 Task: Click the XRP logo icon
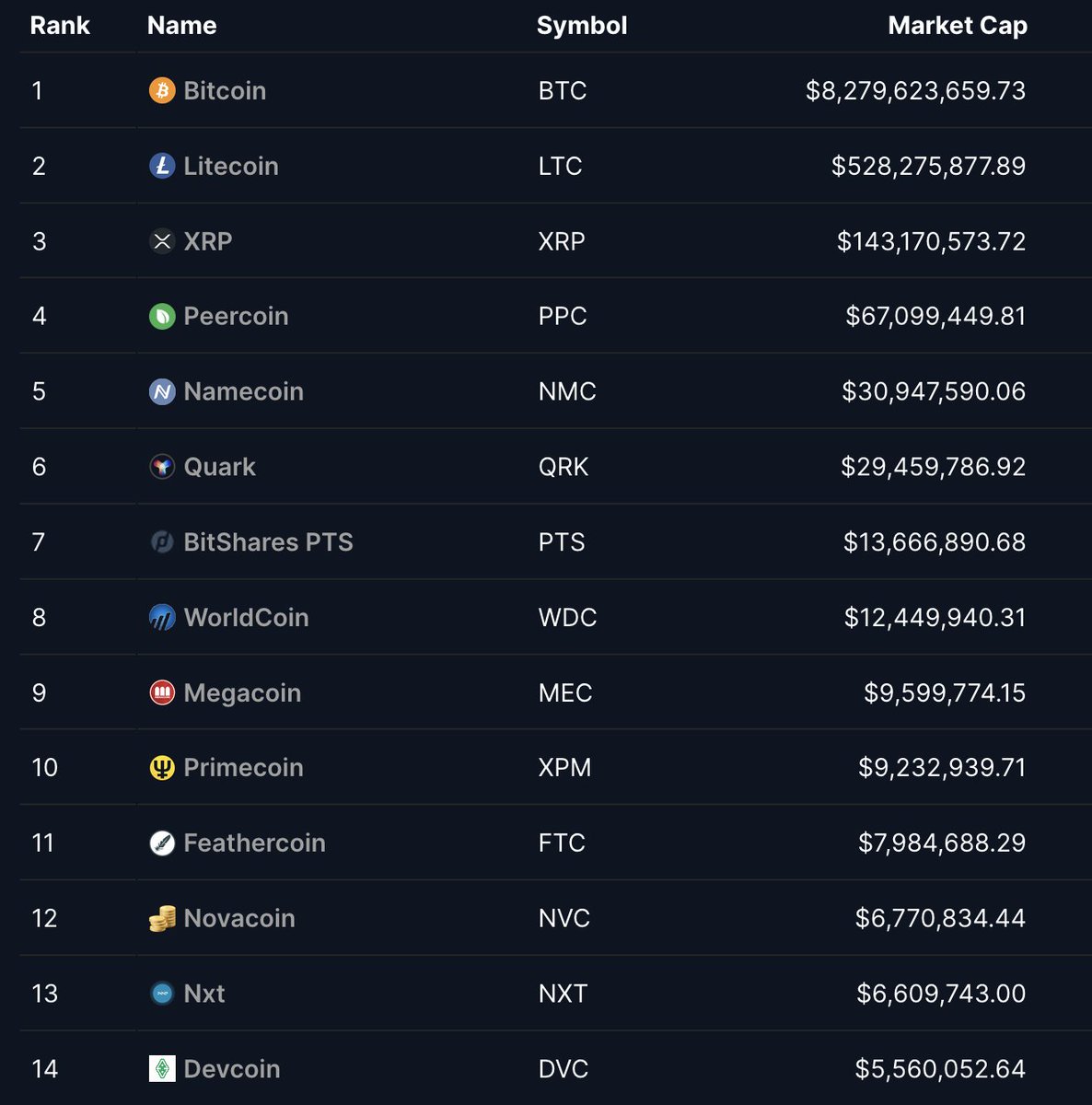[x=162, y=241]
